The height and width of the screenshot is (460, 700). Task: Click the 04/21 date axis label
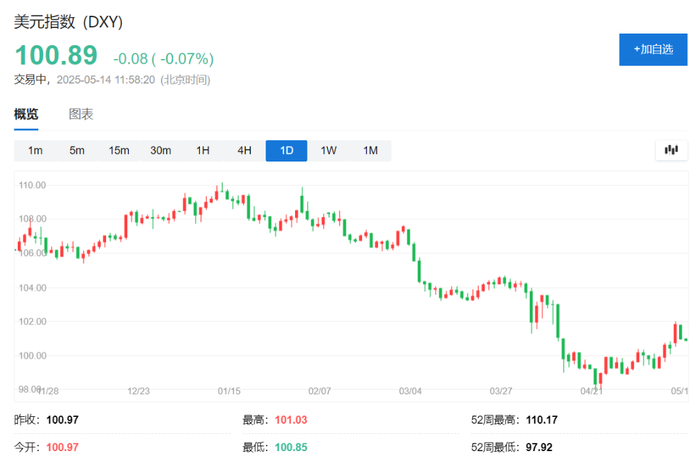pos(592,391)
